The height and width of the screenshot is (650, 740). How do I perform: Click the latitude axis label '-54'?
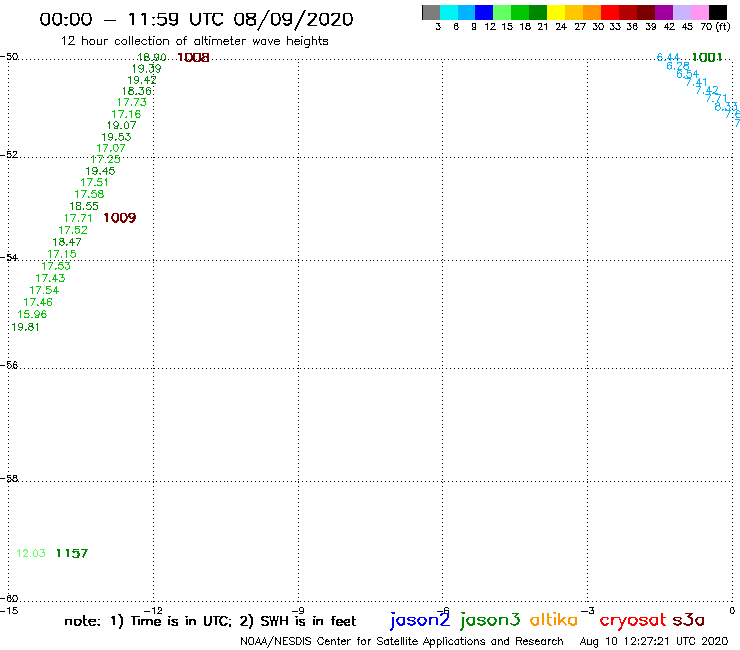pos(9,257)
